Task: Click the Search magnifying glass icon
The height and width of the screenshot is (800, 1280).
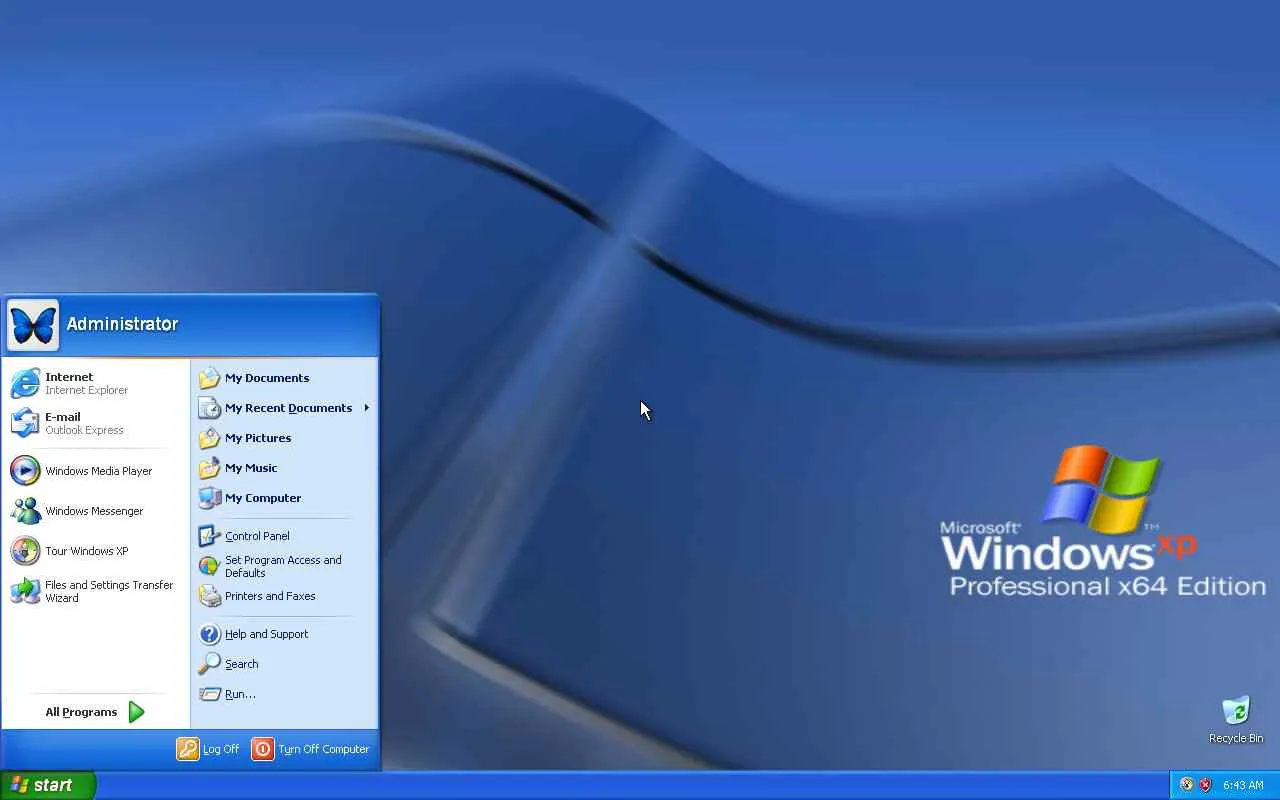Action: [x=209, y=664]
